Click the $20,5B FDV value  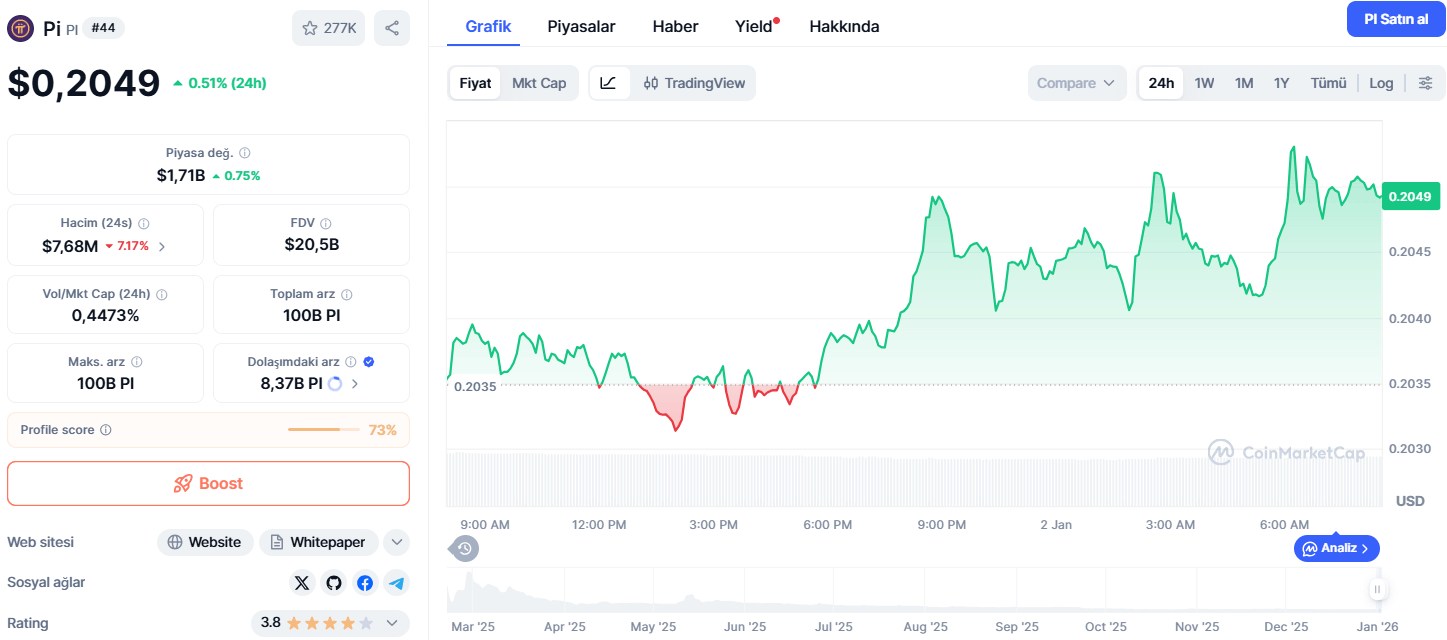[x=312, y=244]
